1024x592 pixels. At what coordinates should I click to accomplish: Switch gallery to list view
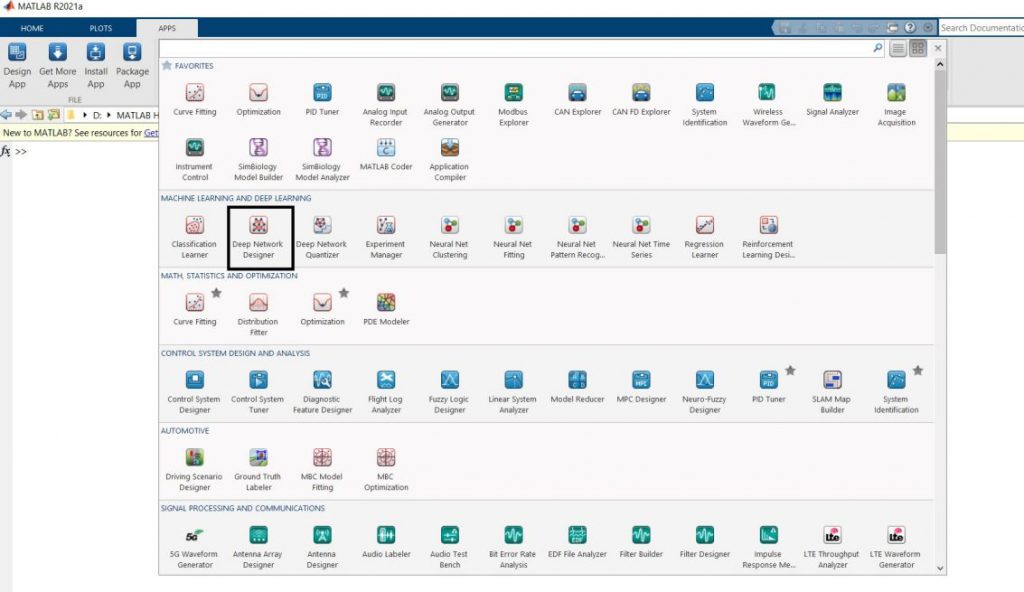(x=896, y=47)
